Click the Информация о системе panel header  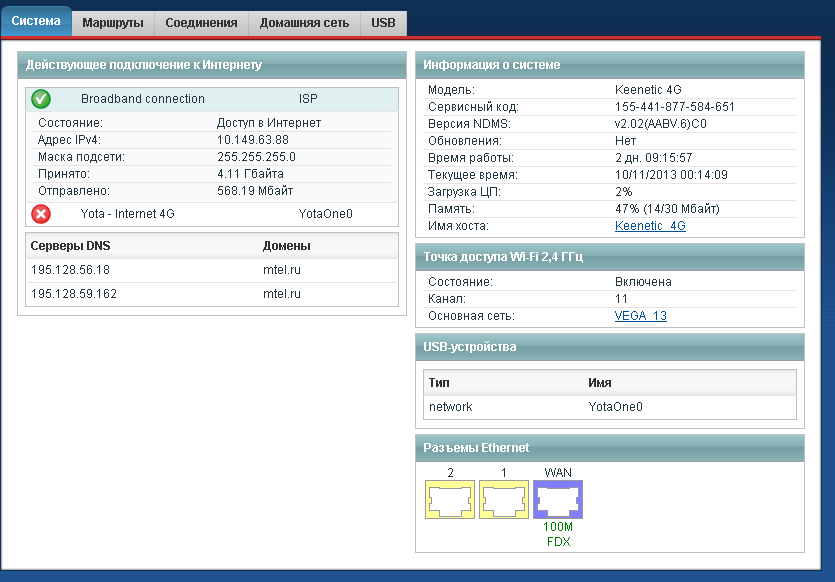point(610,65)
